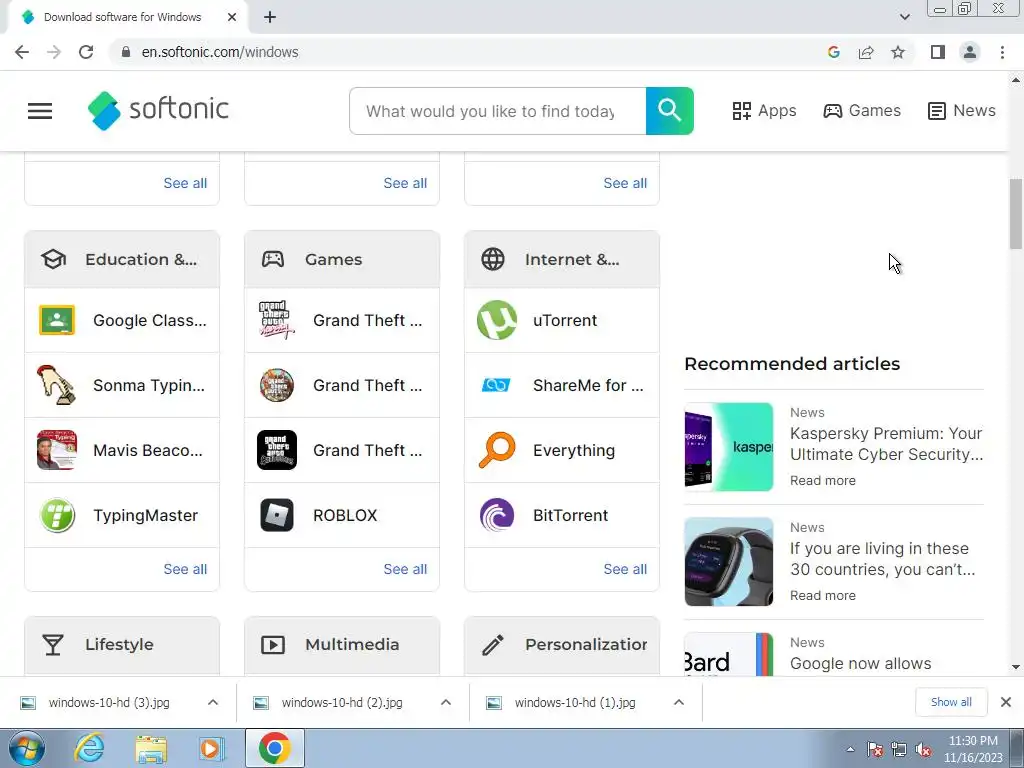Click the Google icon in address bar
The height and width of the screenshot is (768, 1024).
pos(833,52)
